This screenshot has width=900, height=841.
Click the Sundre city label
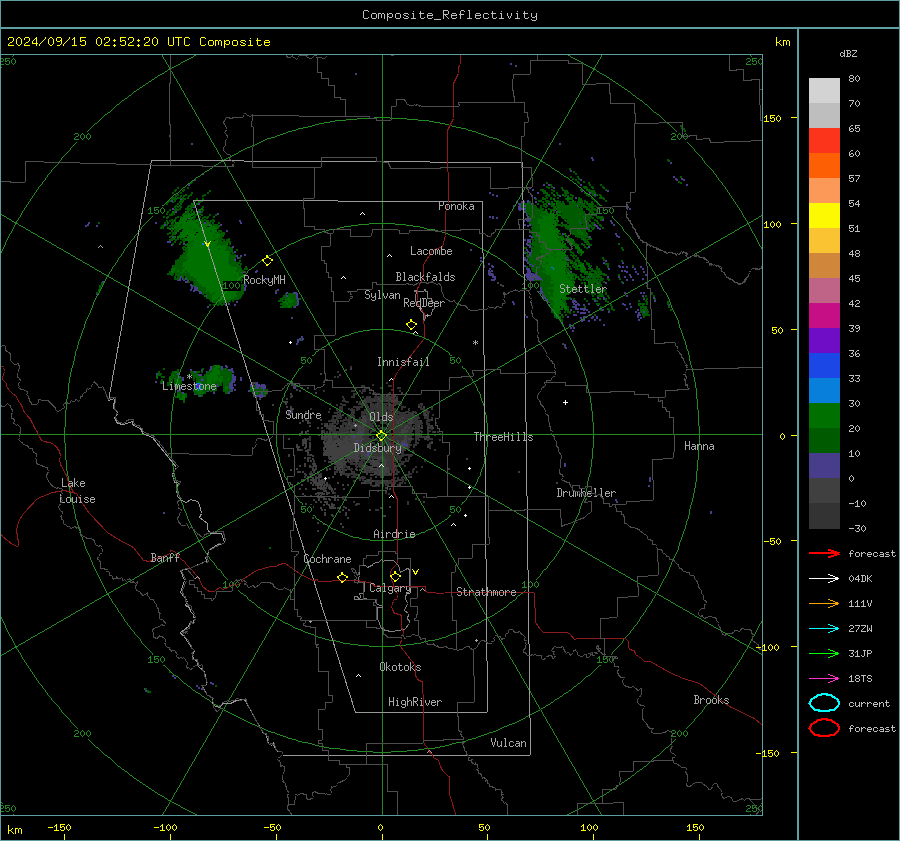(x=303, y=414)
